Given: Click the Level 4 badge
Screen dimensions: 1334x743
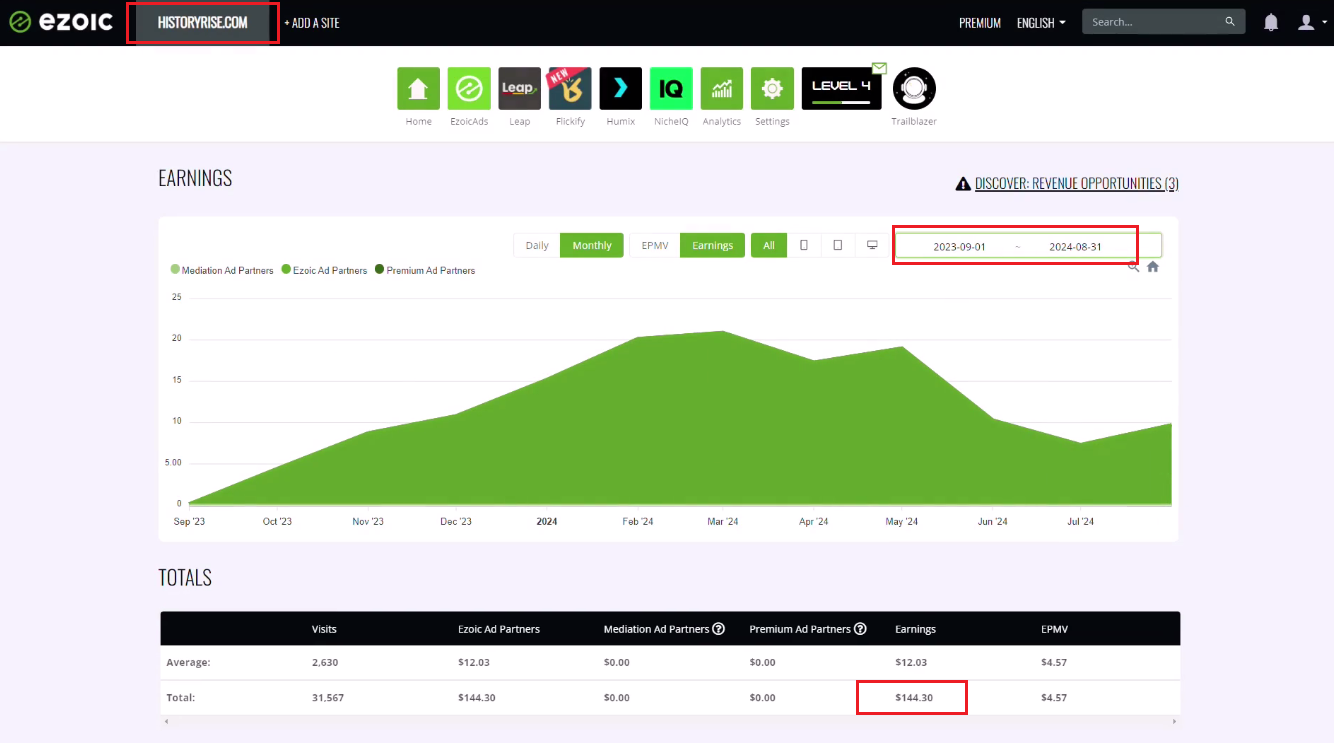Looking at the screenshot, I should coord(842,88).
